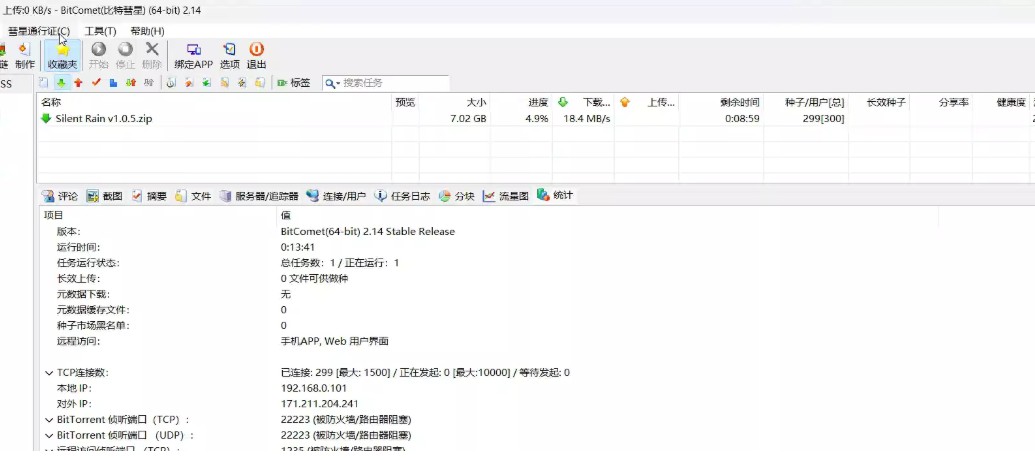Click the 标签 (Tags) toolbar button
This screenshot has height=460, width=1035.
293,83
